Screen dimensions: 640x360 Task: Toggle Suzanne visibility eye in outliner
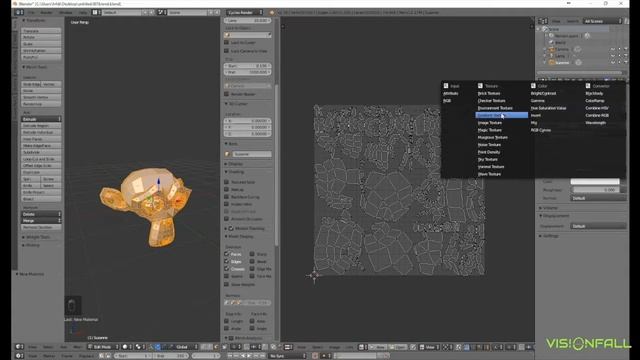point(613,62)
